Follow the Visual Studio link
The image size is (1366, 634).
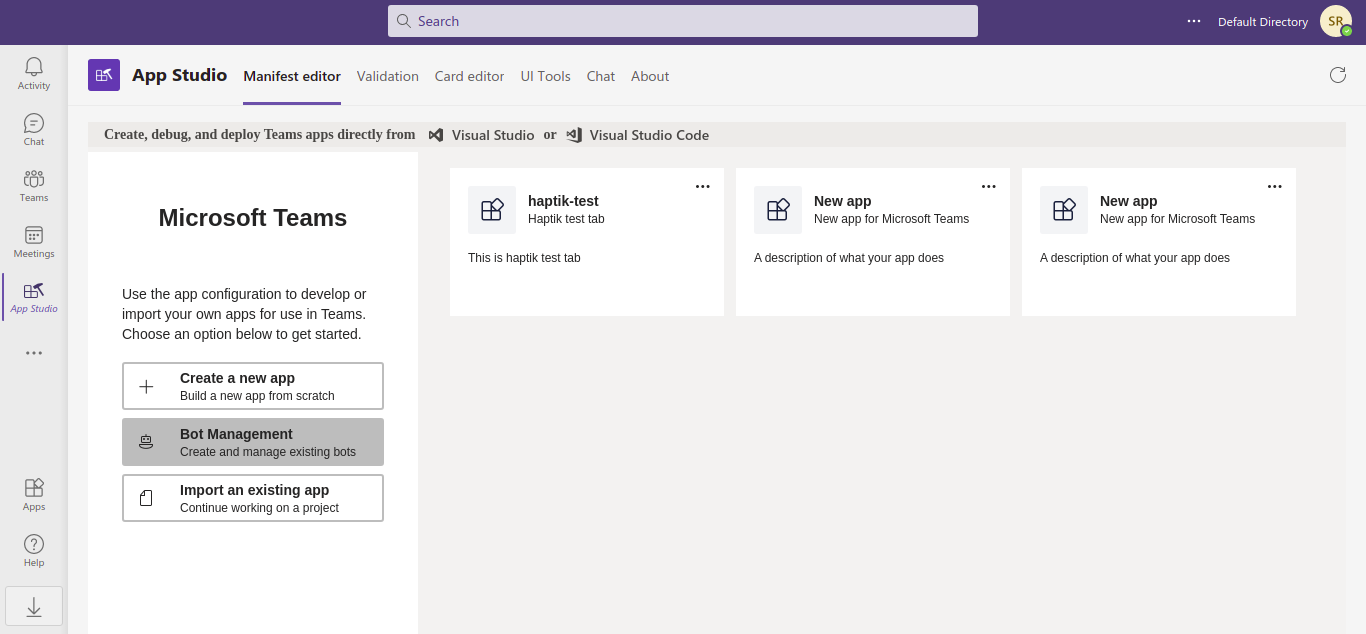tap(493, 135)
